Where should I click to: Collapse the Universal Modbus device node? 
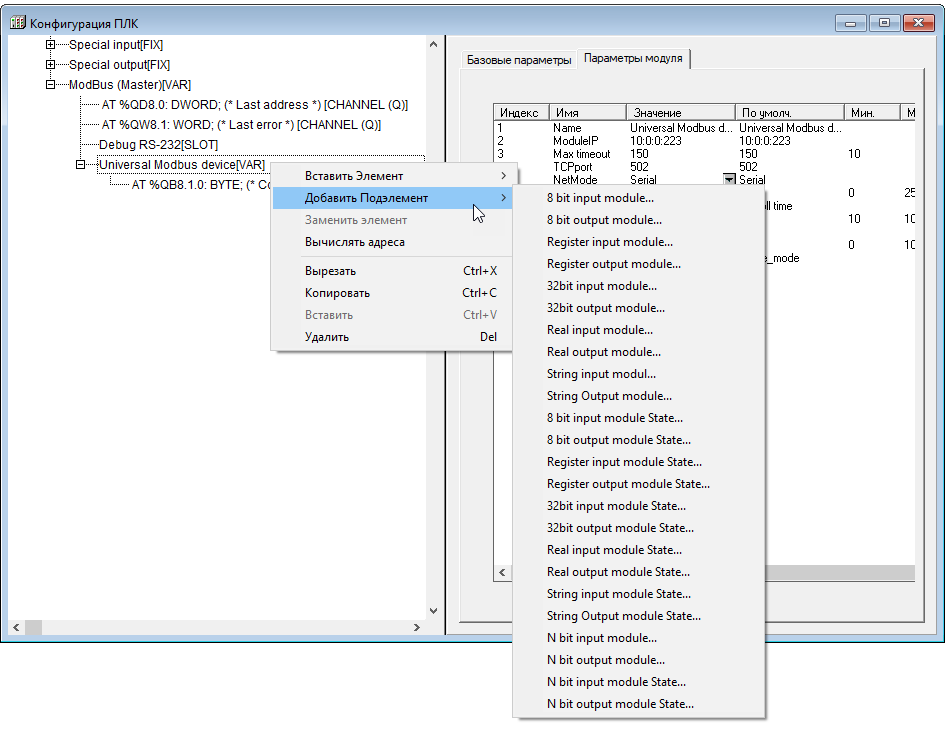(80, 165)
